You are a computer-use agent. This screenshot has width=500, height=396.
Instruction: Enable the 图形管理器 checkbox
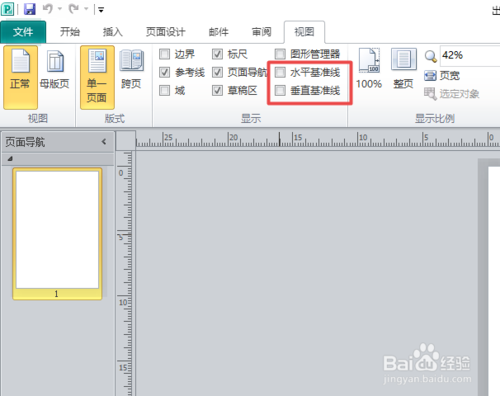(x=280, y=54)
